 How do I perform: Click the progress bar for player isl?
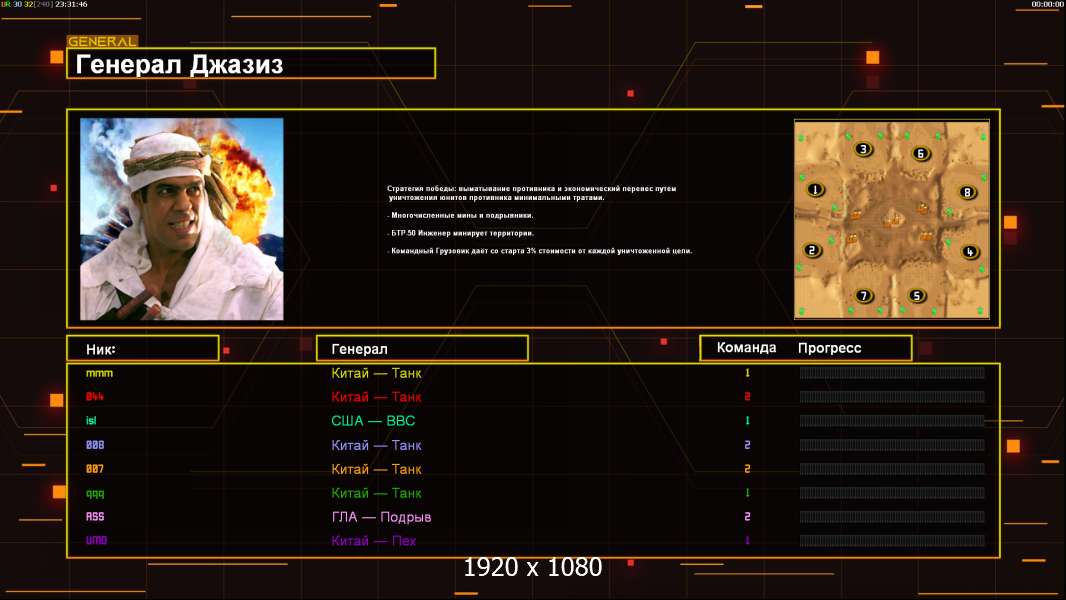[892, 421]
